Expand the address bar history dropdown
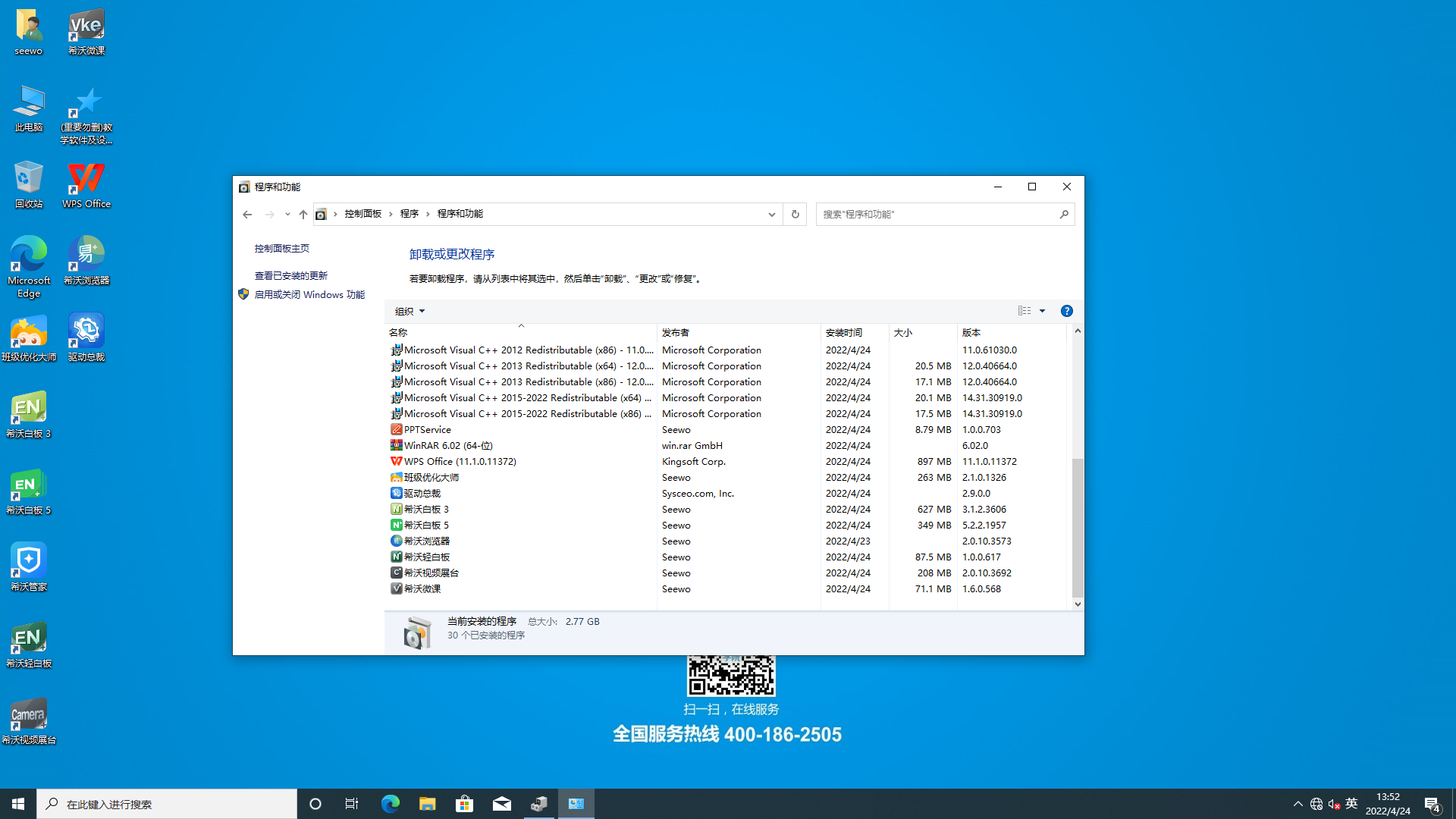 (771, 215)
